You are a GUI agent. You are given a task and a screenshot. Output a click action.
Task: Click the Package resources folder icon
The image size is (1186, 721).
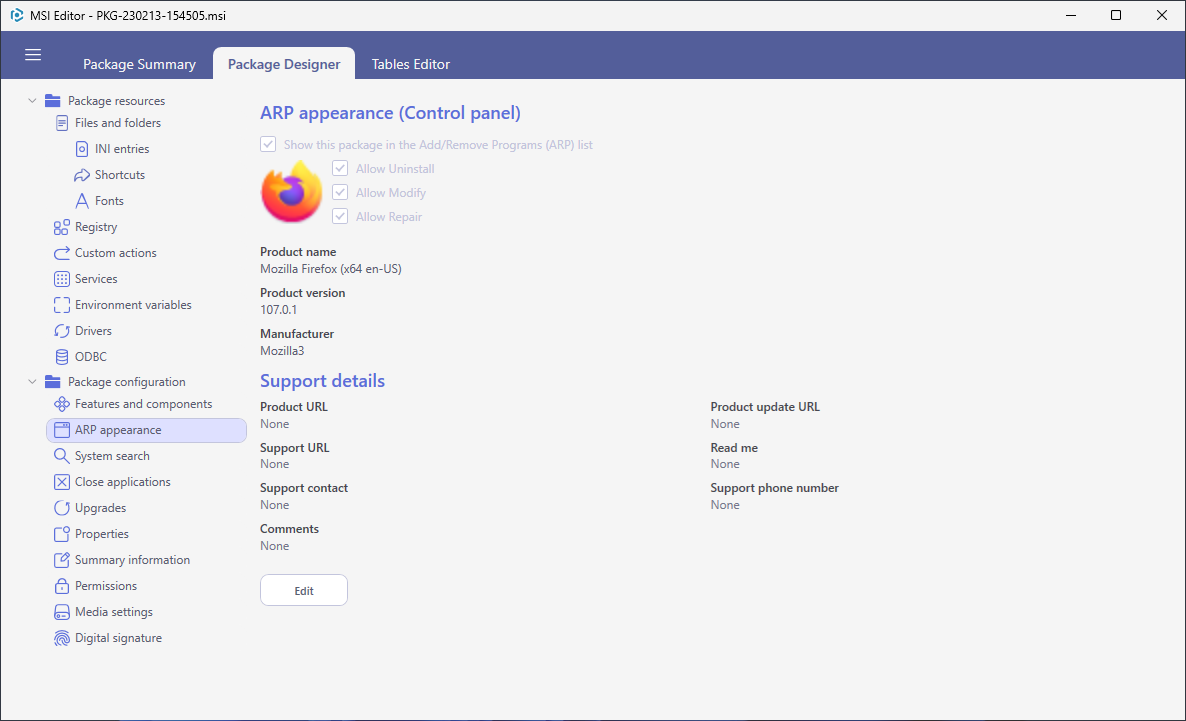pyautogui.click(x=52, y=101)
